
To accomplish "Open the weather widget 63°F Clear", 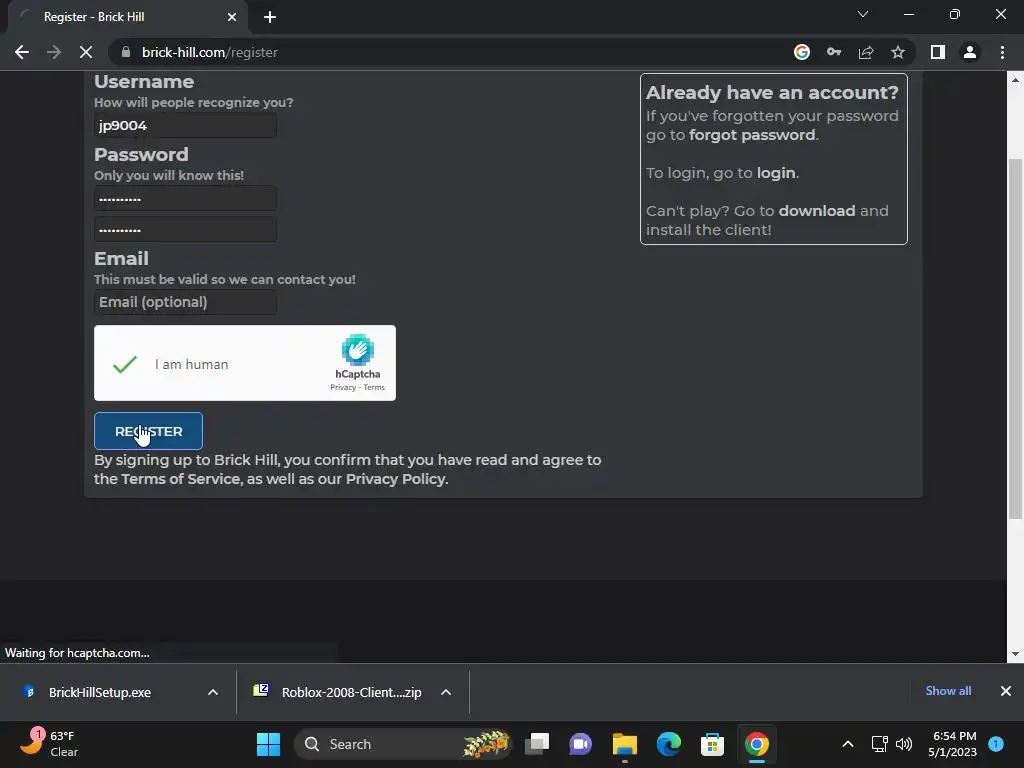I will [48, 744].
